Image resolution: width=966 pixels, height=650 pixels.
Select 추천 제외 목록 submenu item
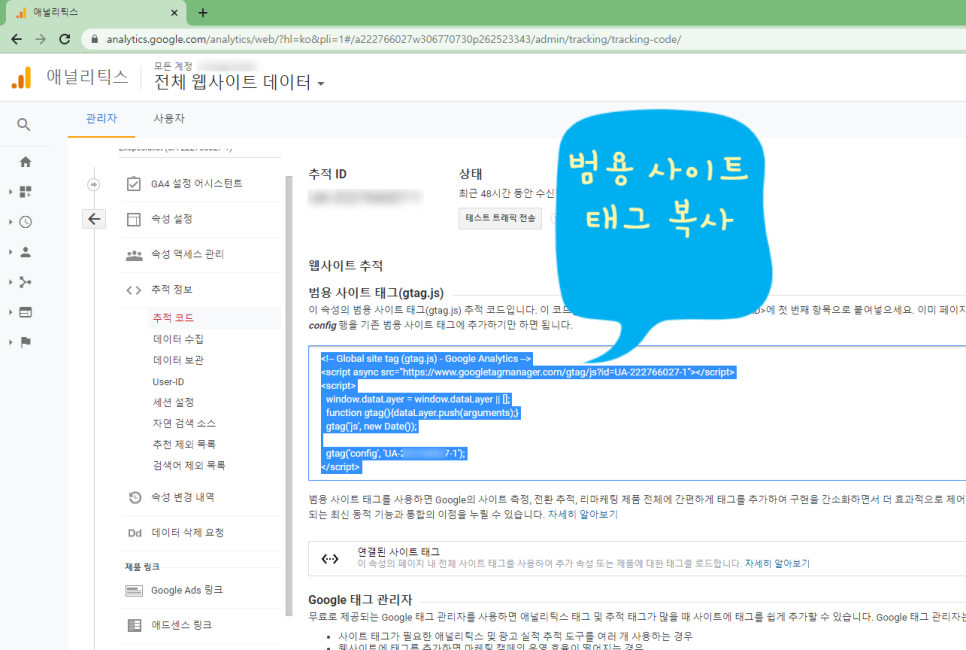coord(184,444)
